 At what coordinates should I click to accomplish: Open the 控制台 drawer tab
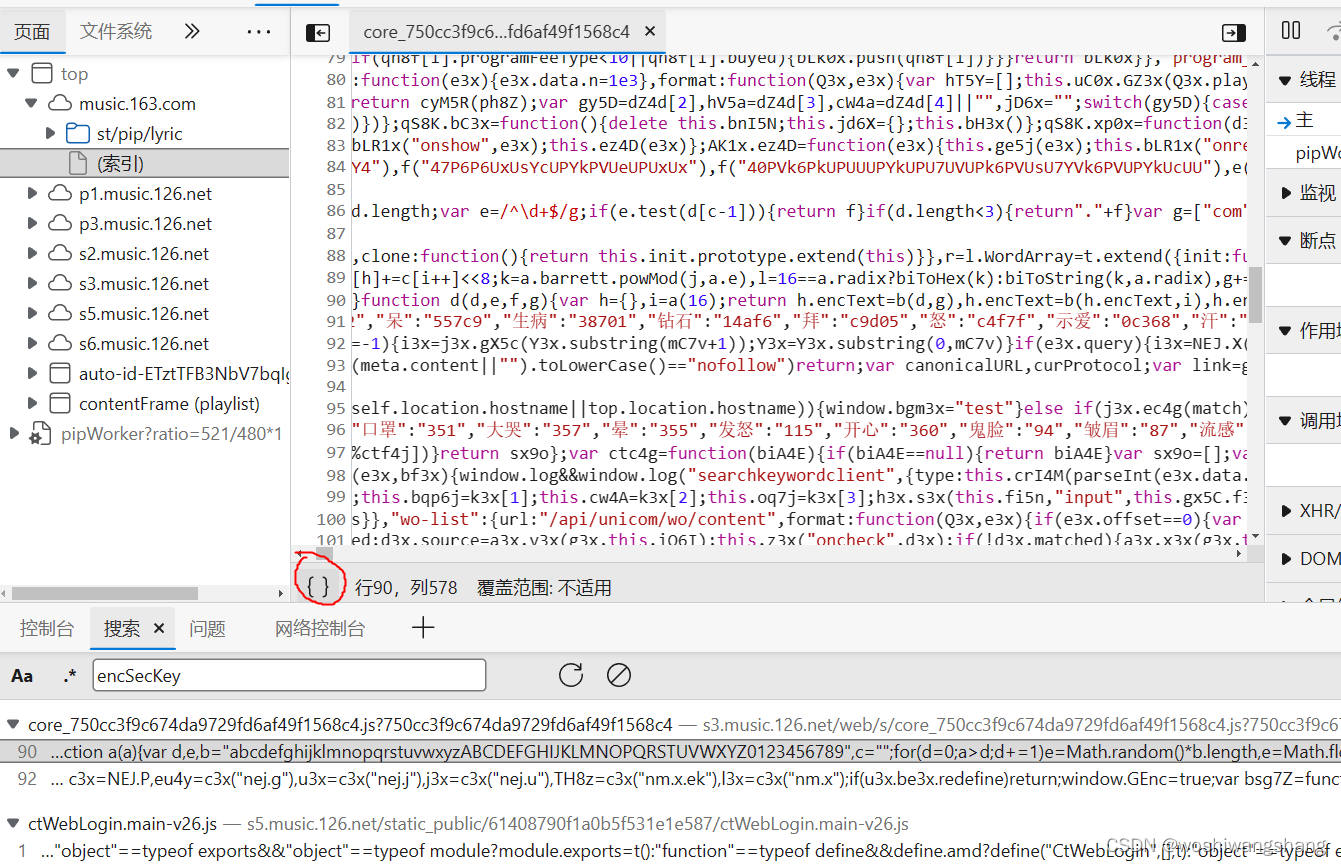click(46, 629)
